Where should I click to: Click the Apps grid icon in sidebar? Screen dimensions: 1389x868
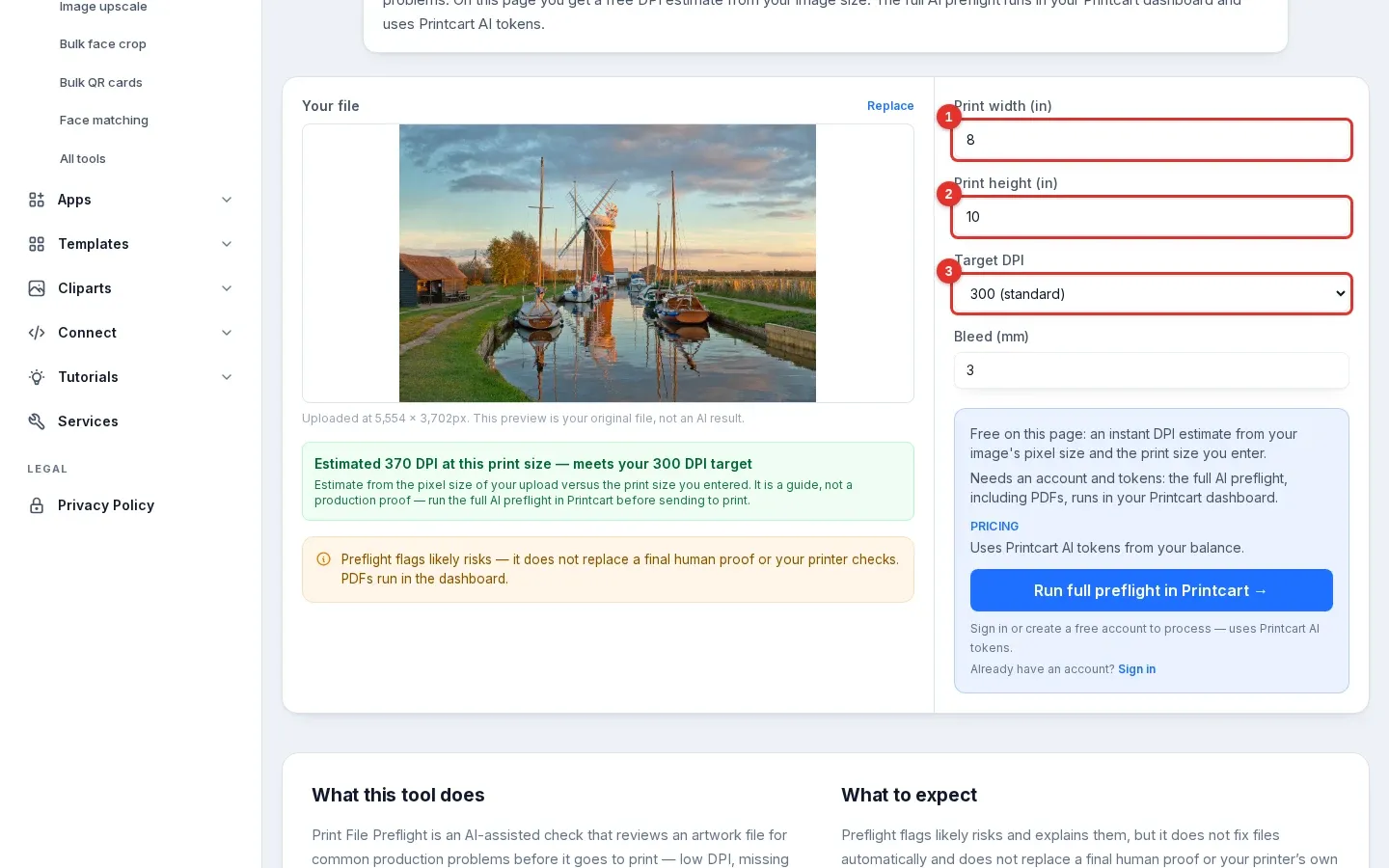(x=37, y=200)
